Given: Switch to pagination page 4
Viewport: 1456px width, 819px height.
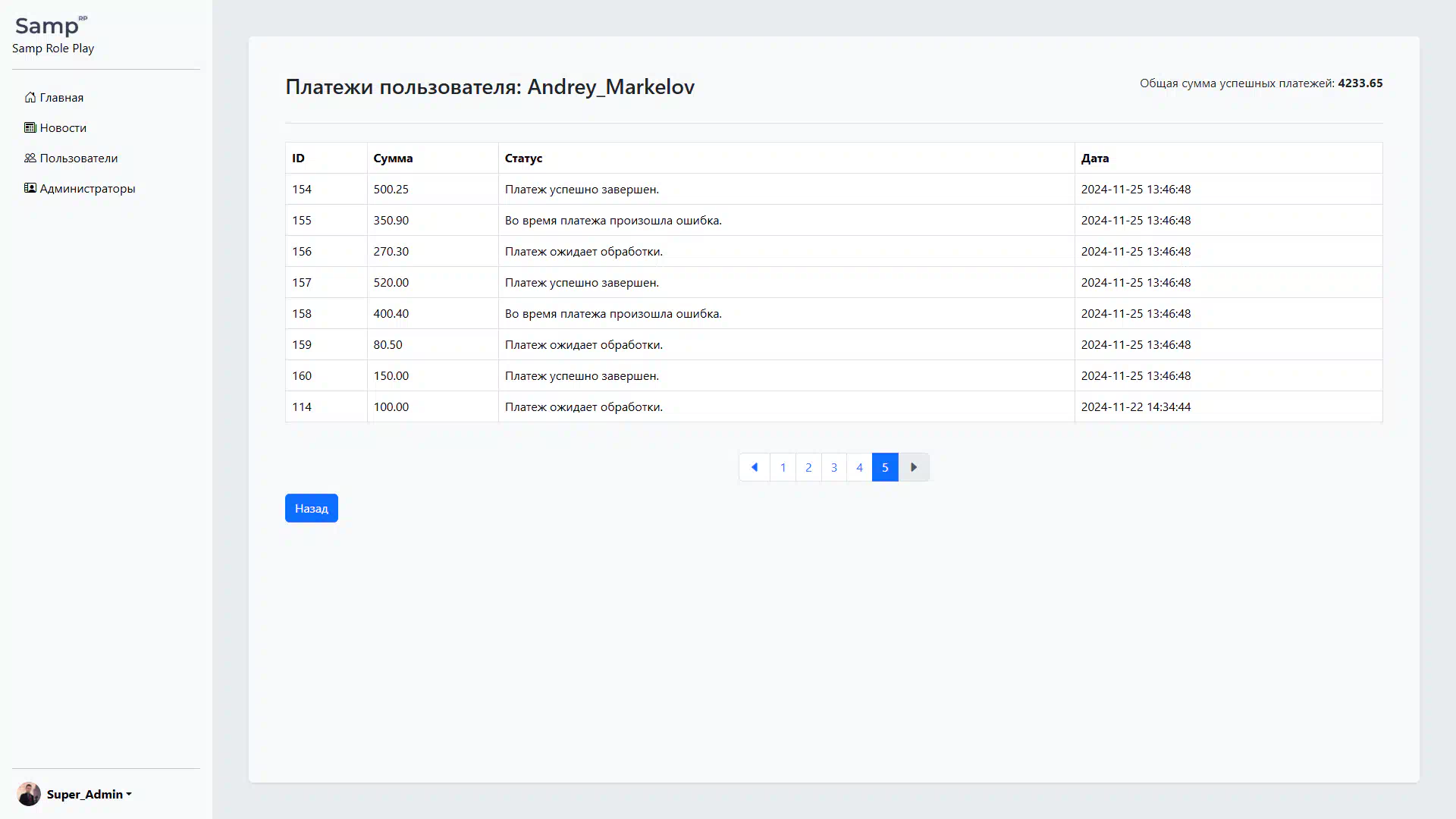Looking at the screenshot, I should pos(859,467).
